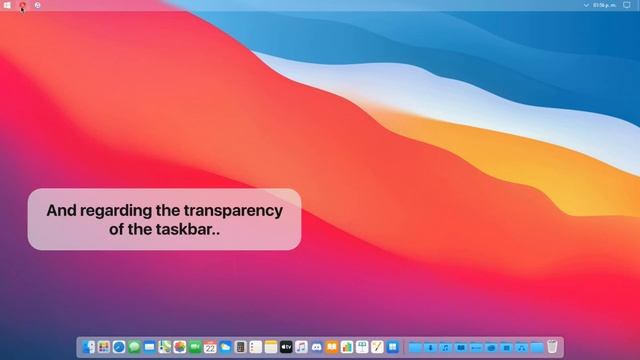This screenshot has height=360, width=640.
Task: Open Calendar showing 22 in dock
Action: pos(210,347)
